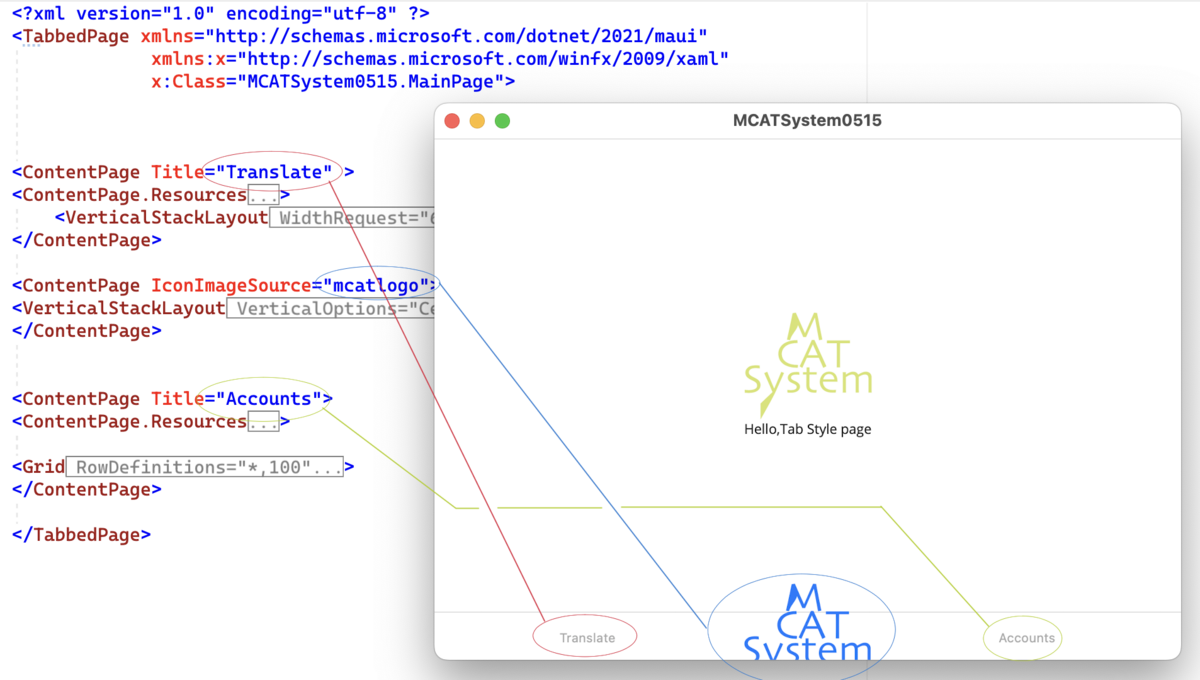This screenshot has width=1200, height=680.
Task: Click the "Hello,Tab Style page" label
Action: pyautogui.click(x=806, y=428)
